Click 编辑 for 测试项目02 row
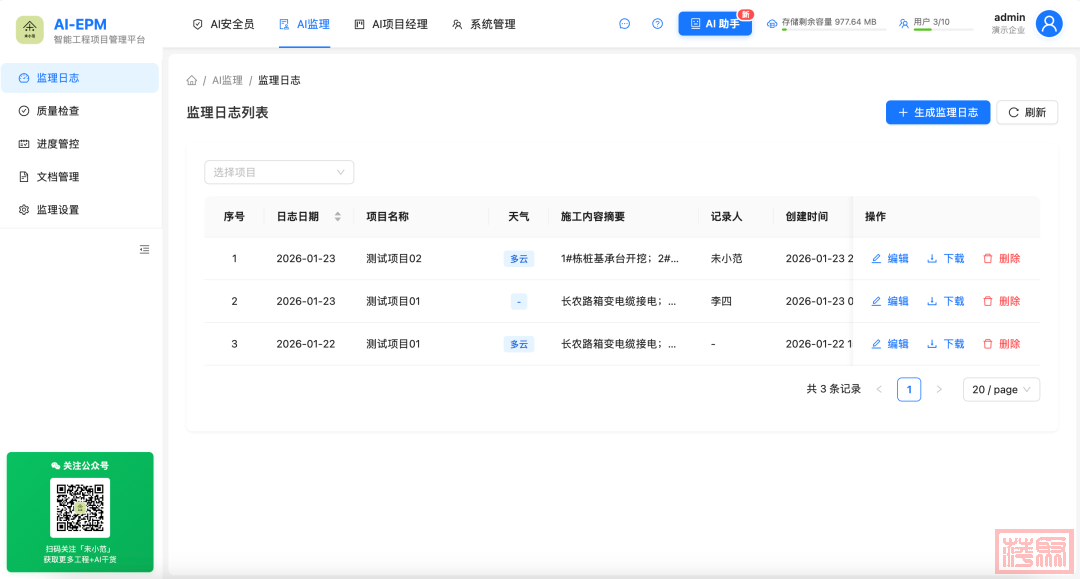The image size is (1080, 579). click(890, 259)
